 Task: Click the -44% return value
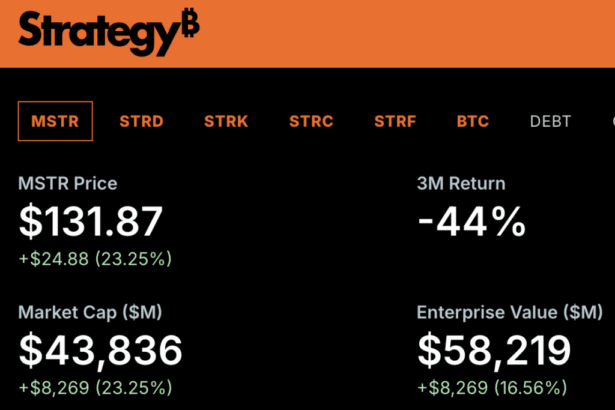click(x=471, y=222)
